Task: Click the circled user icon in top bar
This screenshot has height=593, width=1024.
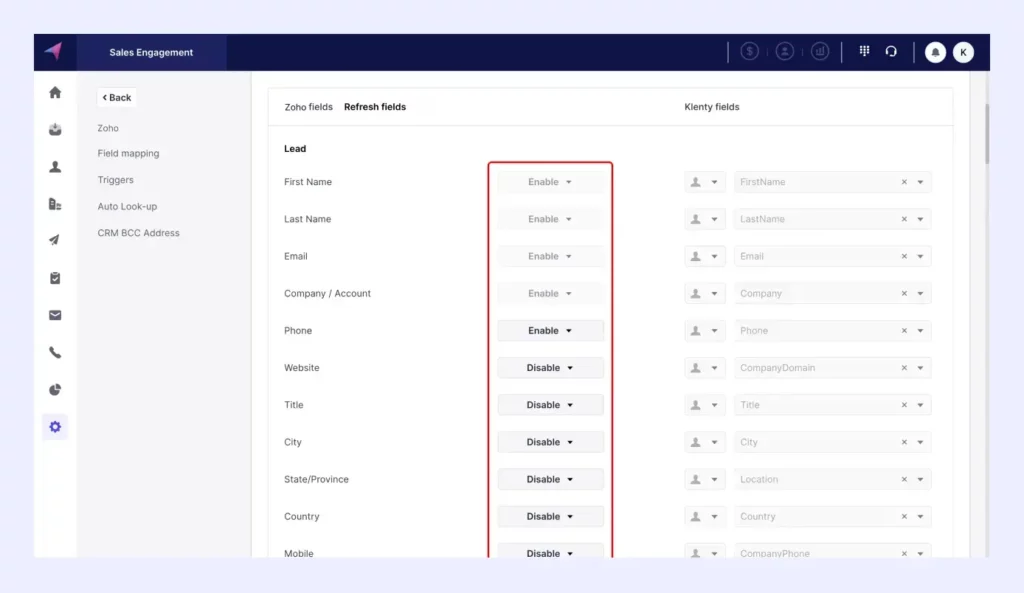Action: click(x=785, y=52)
